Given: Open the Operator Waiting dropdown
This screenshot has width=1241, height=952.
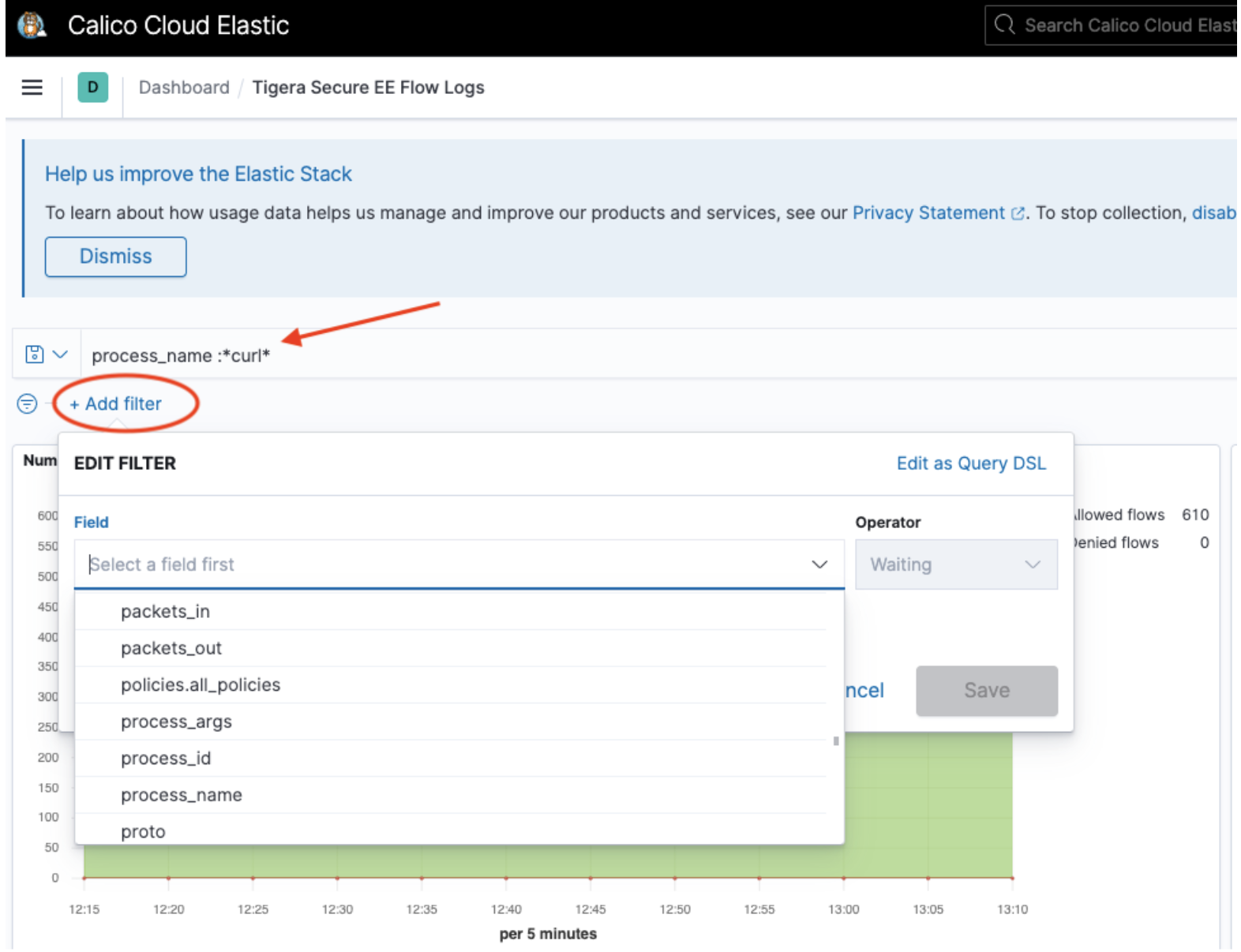Looking at the screenshot, I should [x=955, y=564].
